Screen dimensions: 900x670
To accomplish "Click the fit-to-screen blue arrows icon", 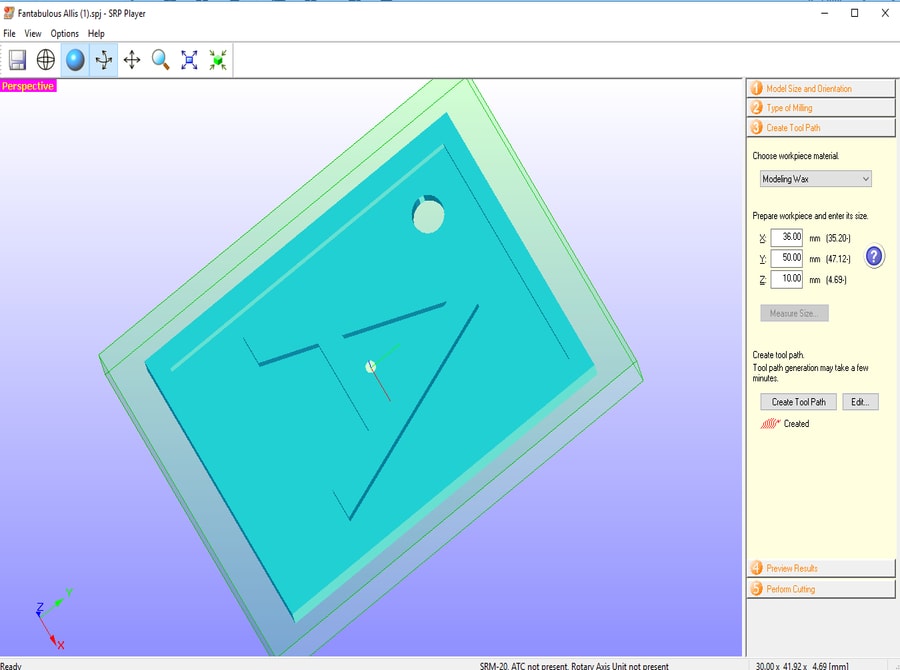I will 189,60.
